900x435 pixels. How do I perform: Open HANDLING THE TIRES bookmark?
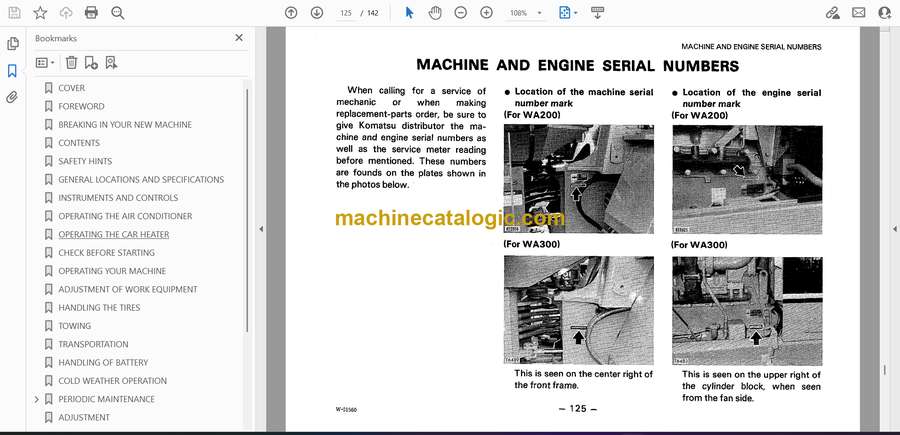click(x=99, y=308)
